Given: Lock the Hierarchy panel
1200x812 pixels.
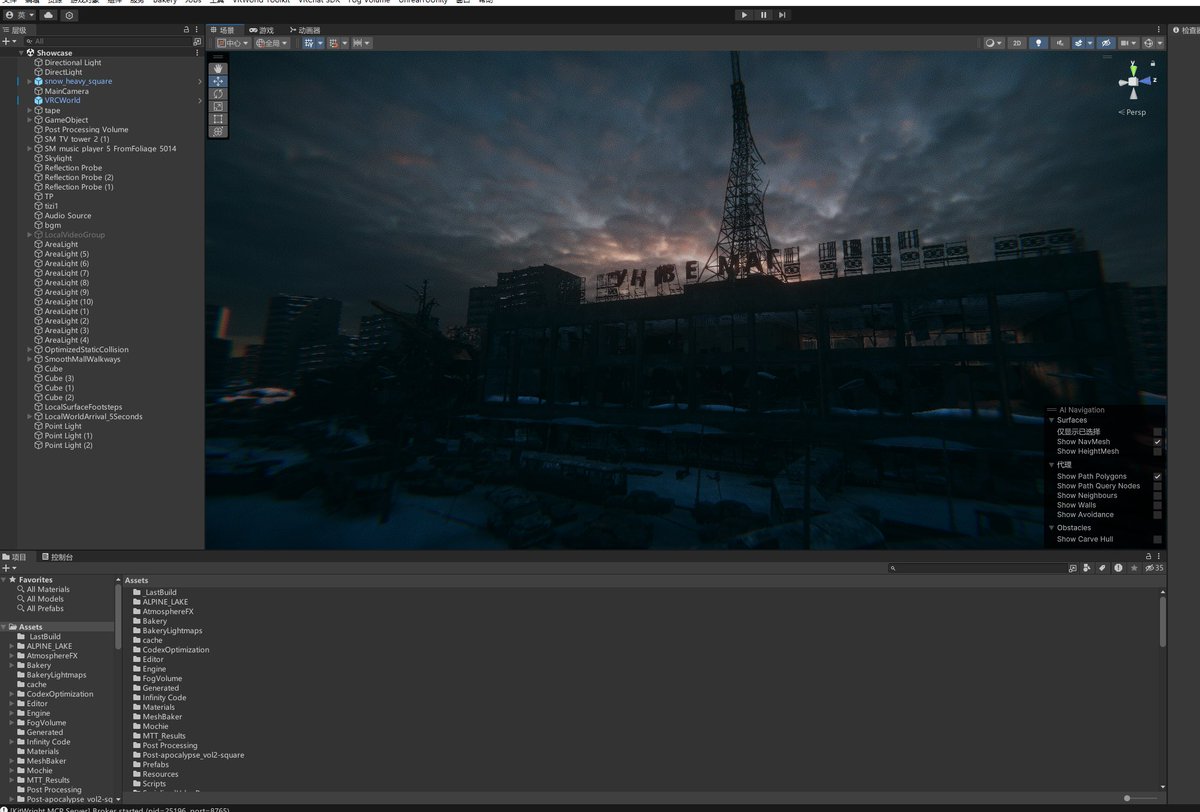Looking at the screenshot, I should (186, 30).
